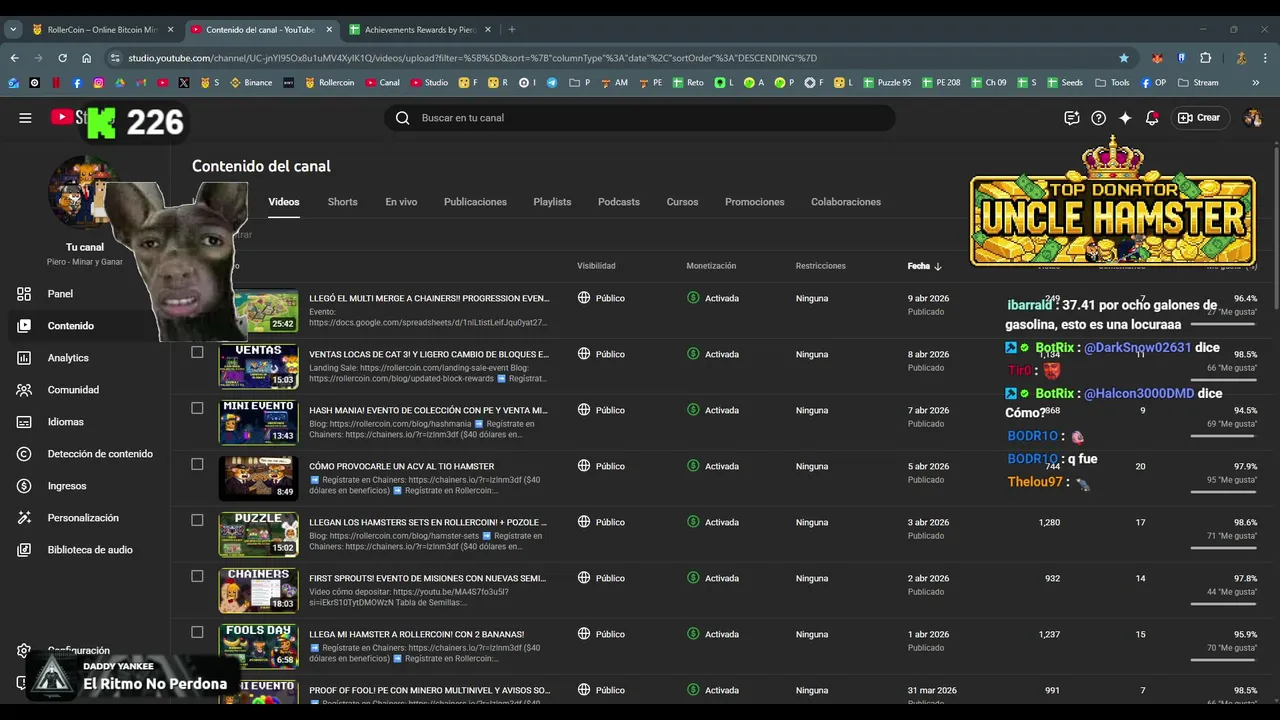Viewport: 1280px width, 720px height.
Task: Open Chrome's three-dot menu
Action: point(1264,58)
